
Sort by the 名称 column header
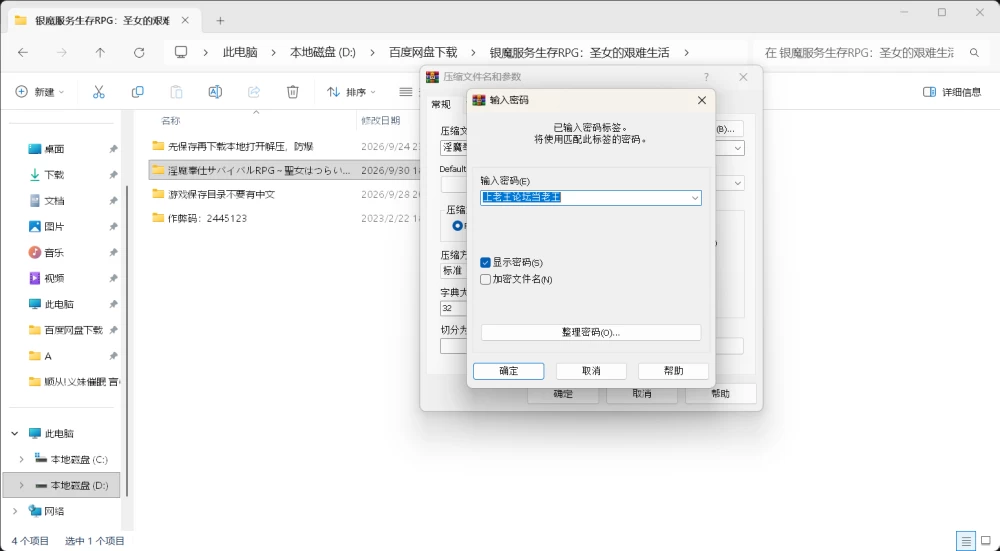171,121
